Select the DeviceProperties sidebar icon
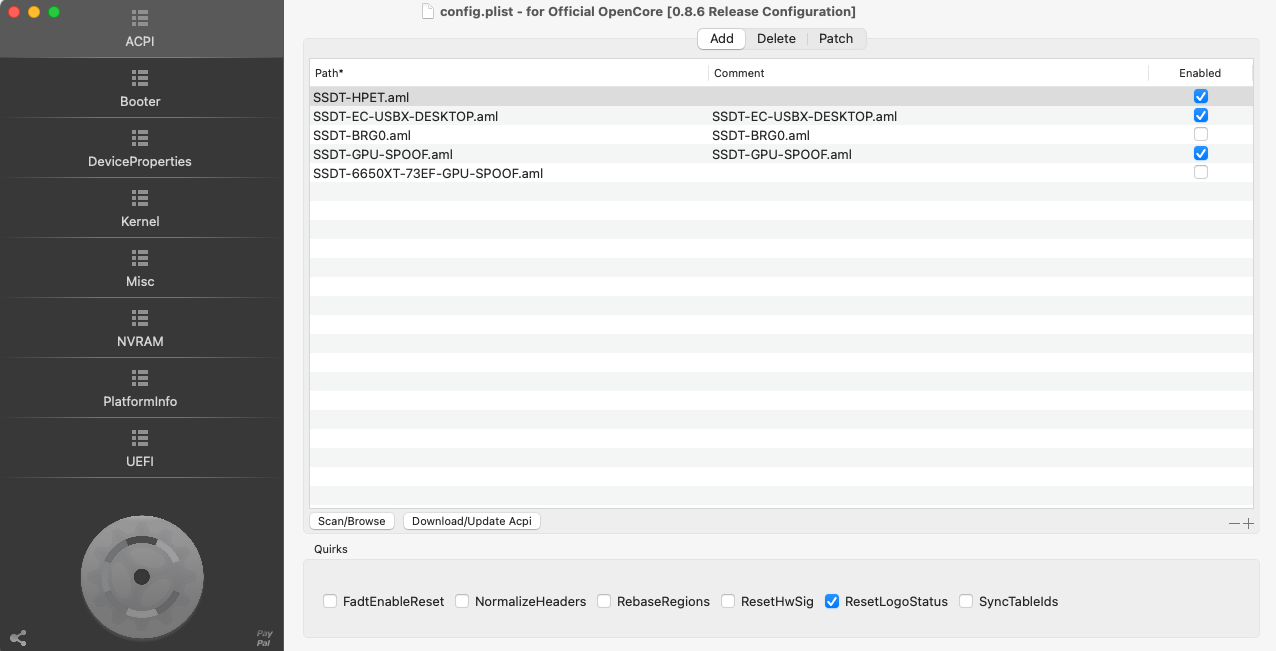The height and width of the screenshot is (651, 1276). [x=140, y=138]
